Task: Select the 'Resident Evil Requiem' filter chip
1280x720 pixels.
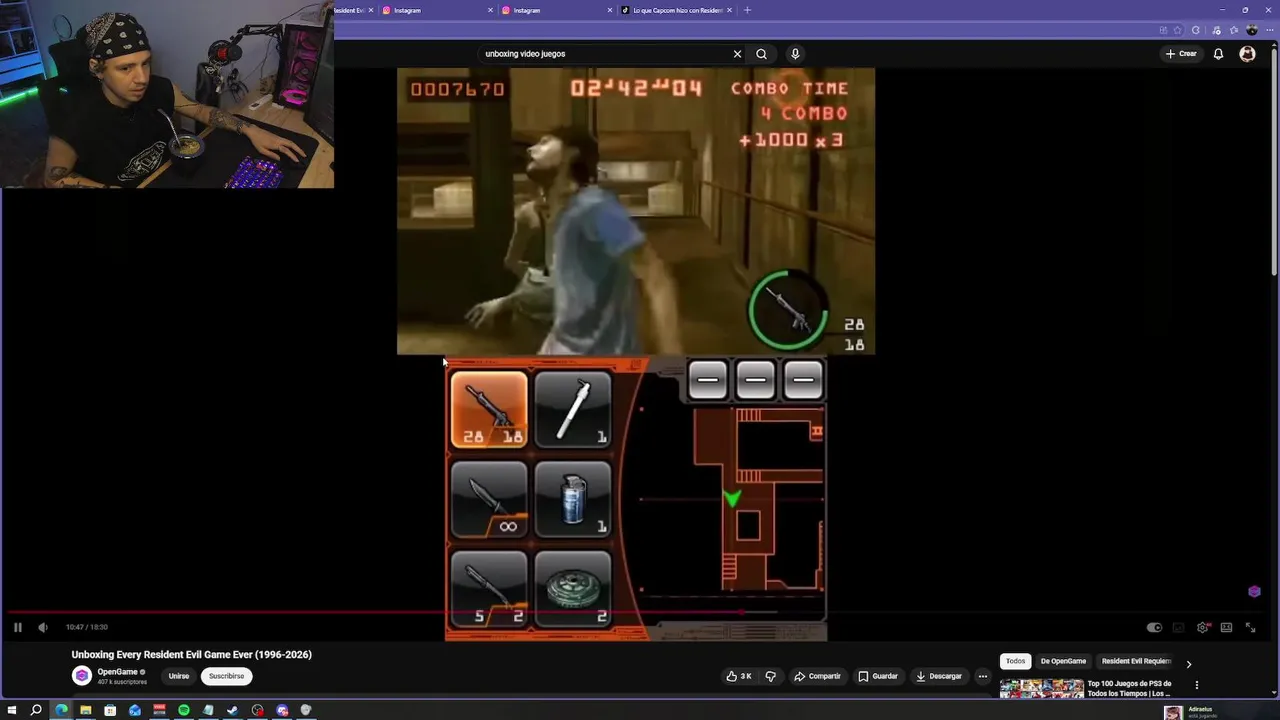Action: (1136, 661)
